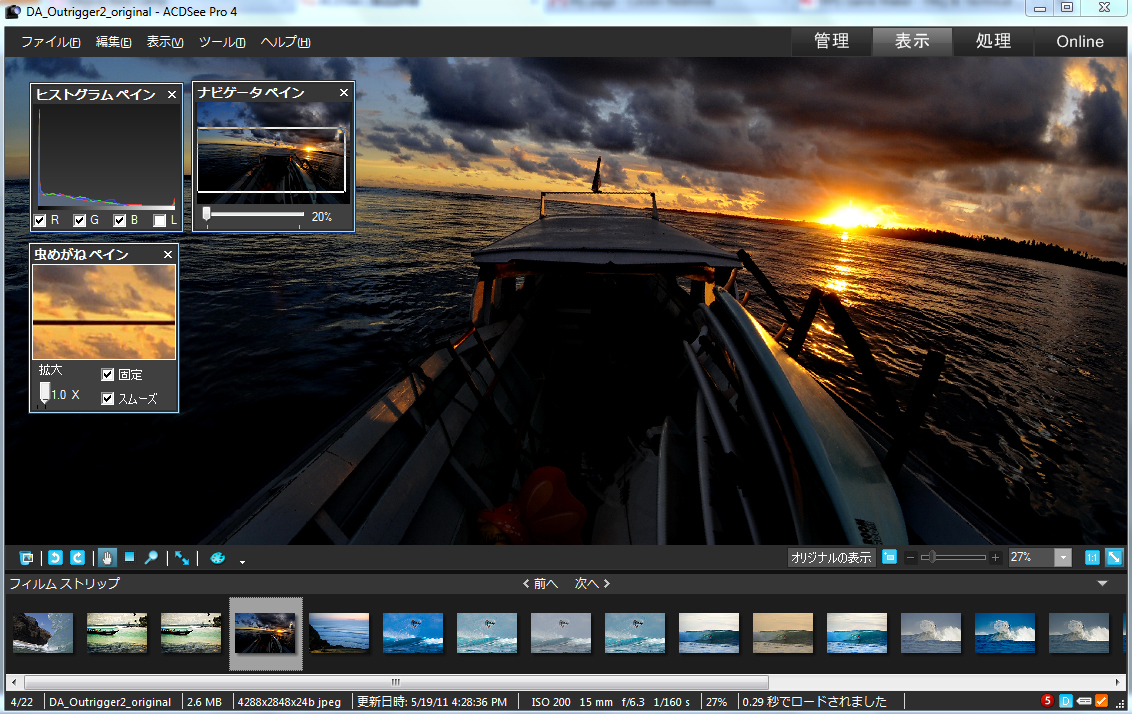Activate the Zoom magnifier tool

click(x=151, y=558)
